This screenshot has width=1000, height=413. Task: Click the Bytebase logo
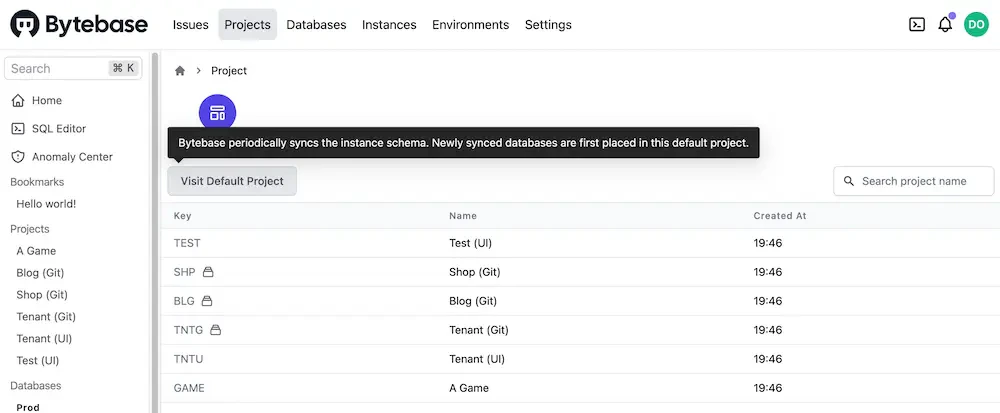pos(79,24)
